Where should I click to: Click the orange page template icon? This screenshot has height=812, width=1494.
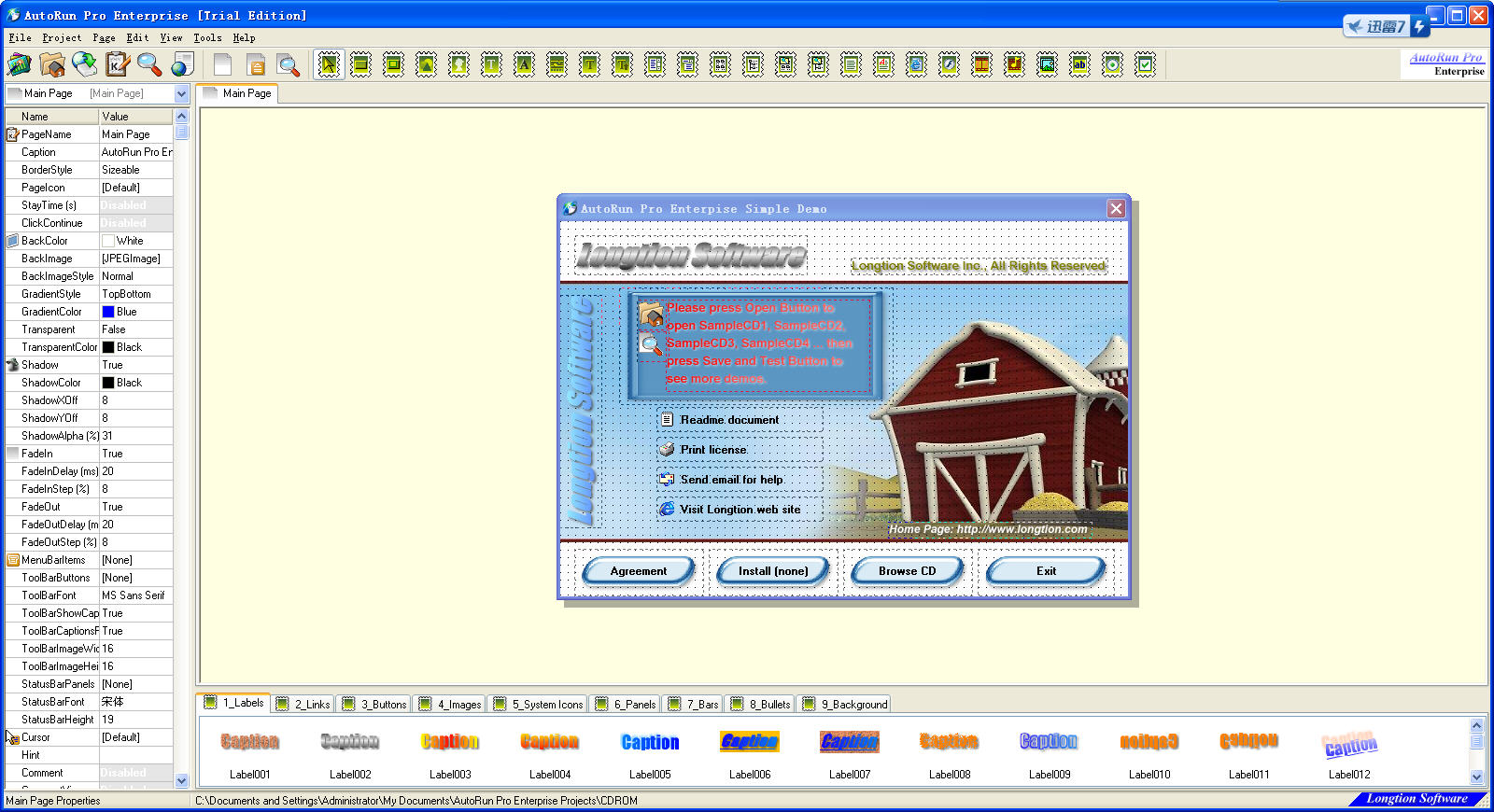(x=256, y=64)
